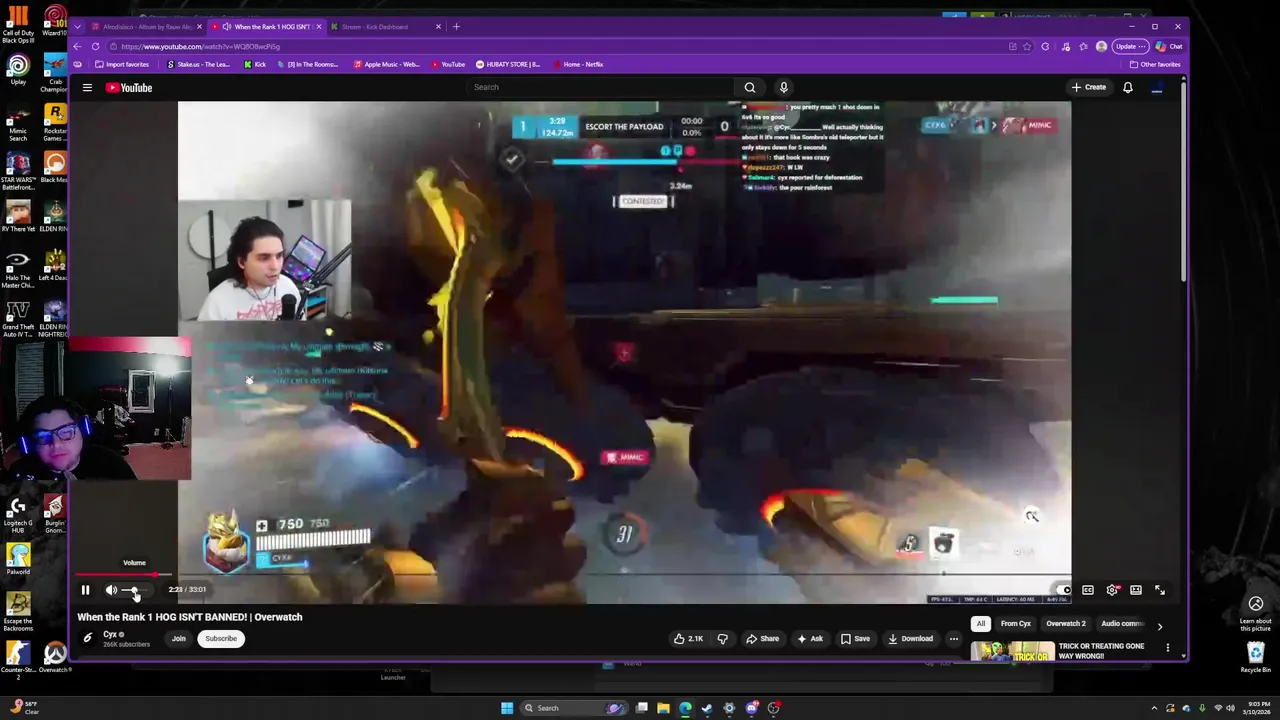This screenshot has height=720, width=1280.
Task: Open the Home - Netflix bookmark
Action: [577, 64]
